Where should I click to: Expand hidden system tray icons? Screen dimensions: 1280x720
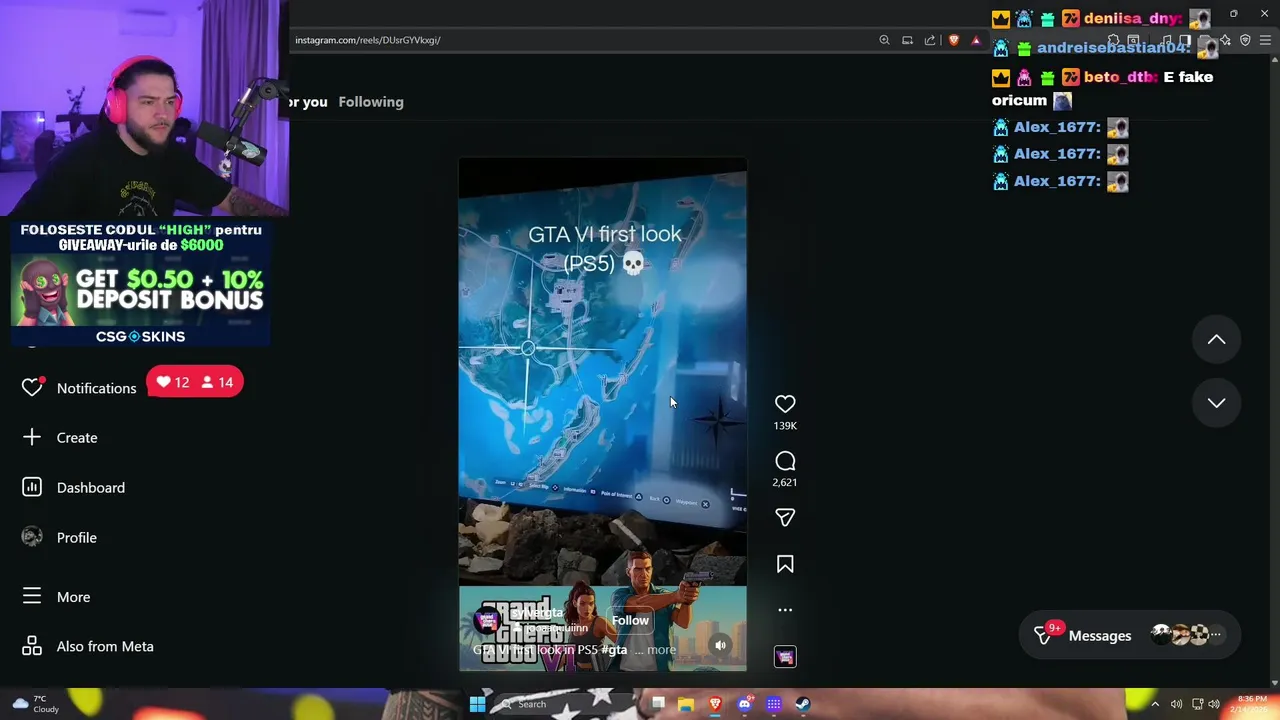1155,704
